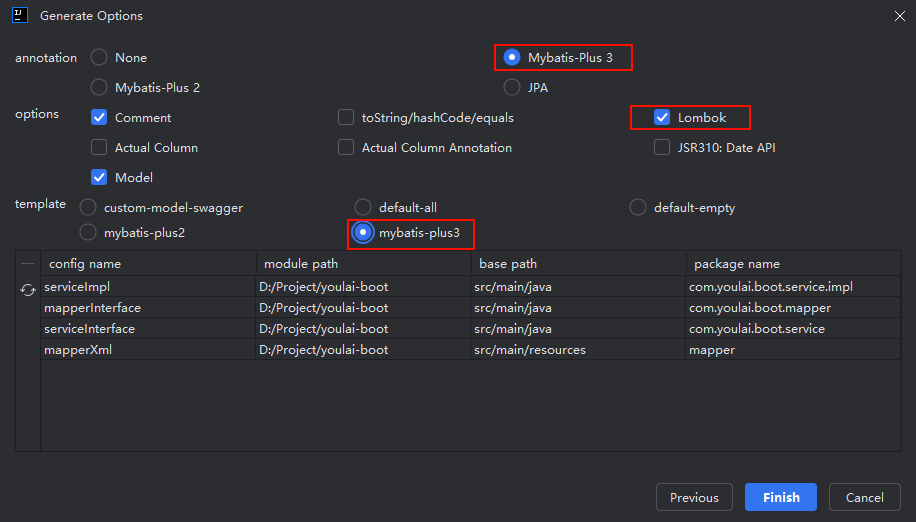Select the None annotation radio button
Screen dimensions: 916x522
coord(99,57)
